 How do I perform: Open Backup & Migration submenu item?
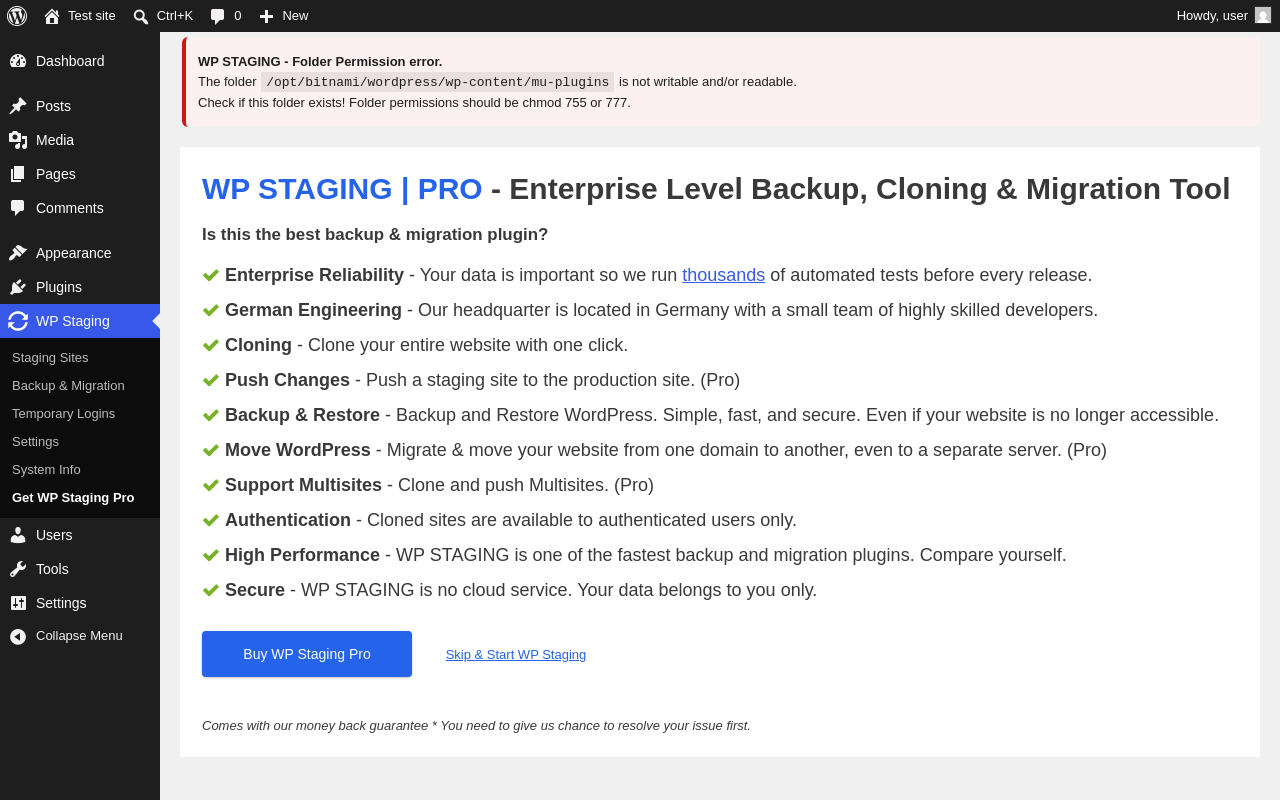pos(68,385)
